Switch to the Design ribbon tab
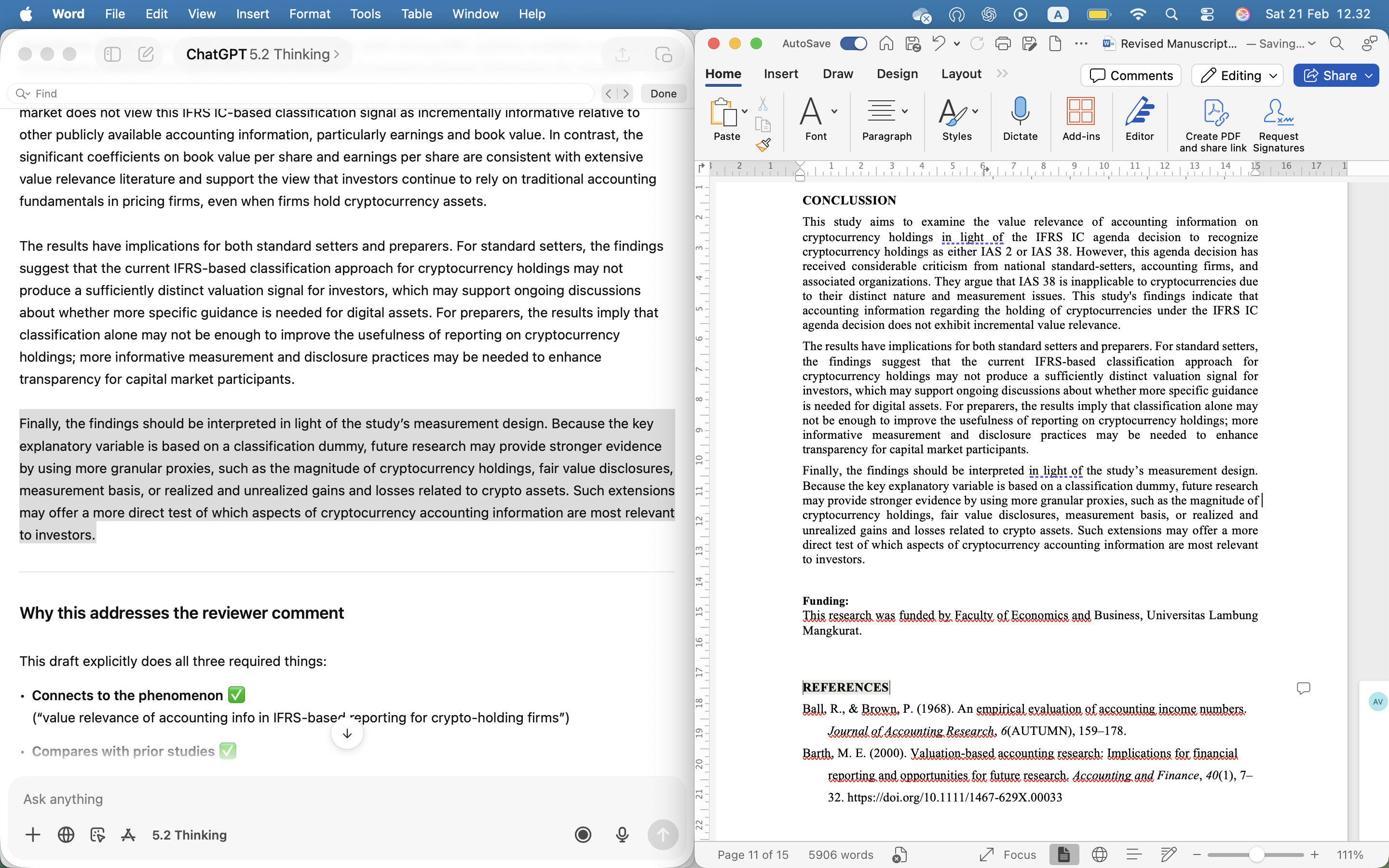1389x868 pixels. (x=897, y=74)
